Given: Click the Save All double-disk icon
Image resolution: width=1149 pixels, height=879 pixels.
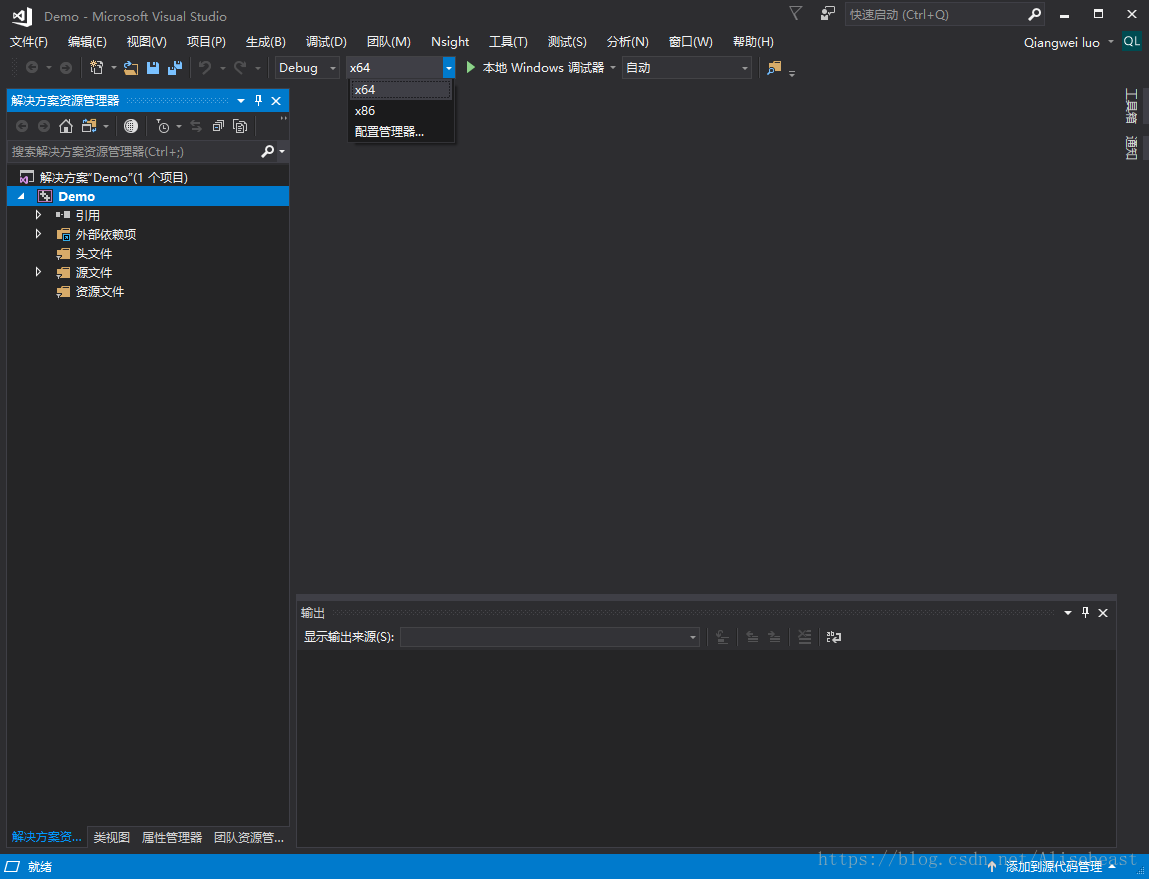Looking at the screenshot, I should click(175, 68).
